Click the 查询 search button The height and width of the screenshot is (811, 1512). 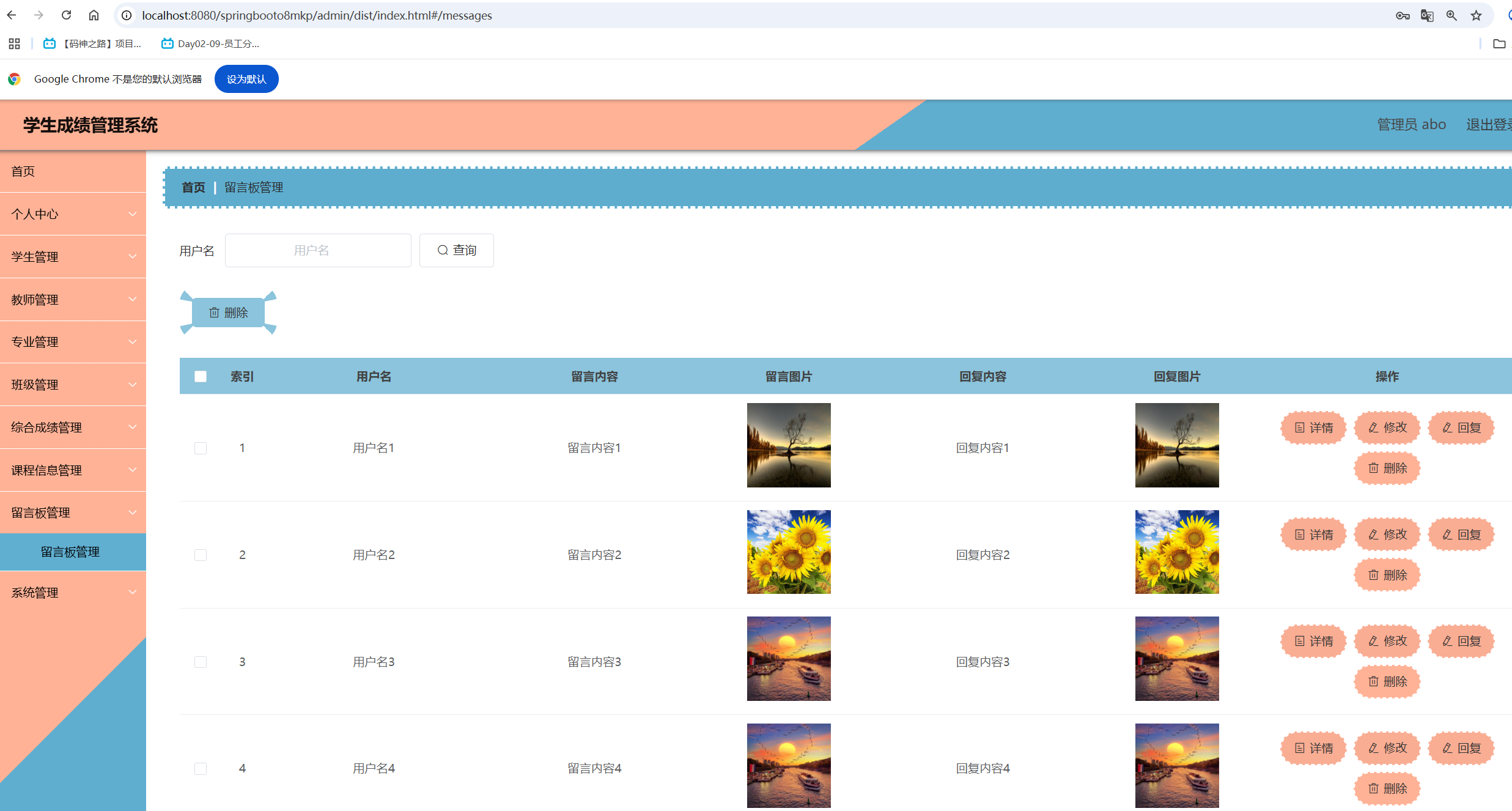(x=456, y=250)
